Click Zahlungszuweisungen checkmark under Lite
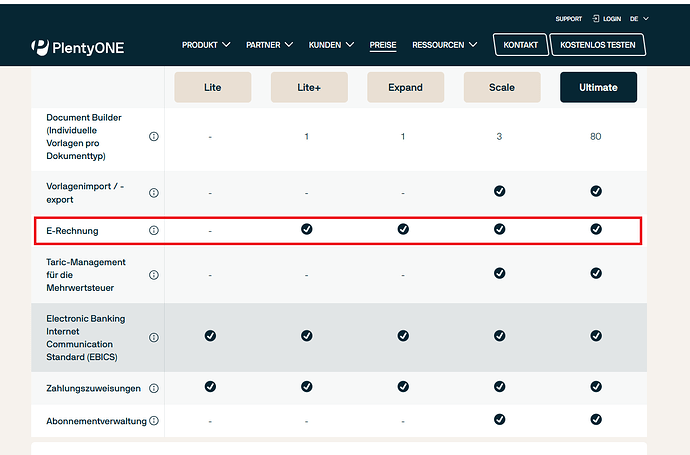This screenshot has height=455, width=690. click(210, 386)
